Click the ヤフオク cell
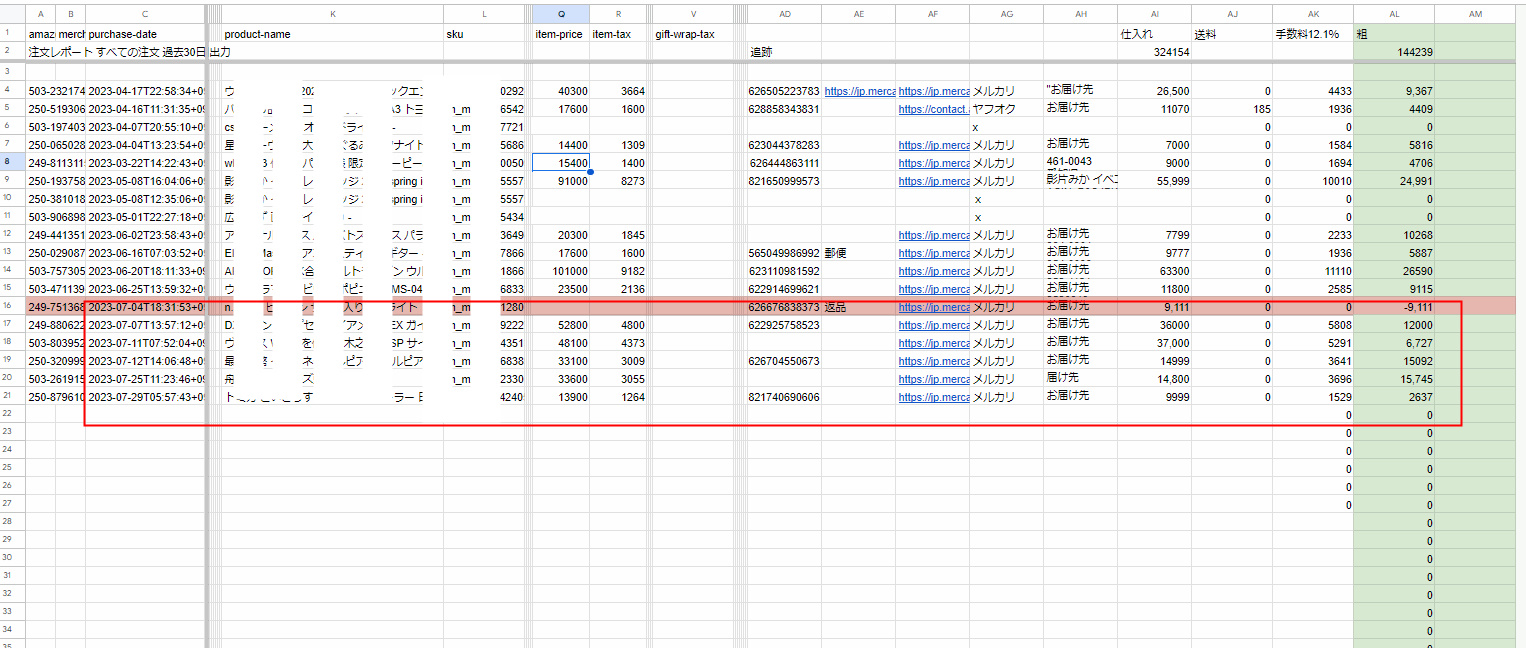Image resolution: width=1526 pixels, height=648 pixels. pyautogui.click(x=1006, y=109)
